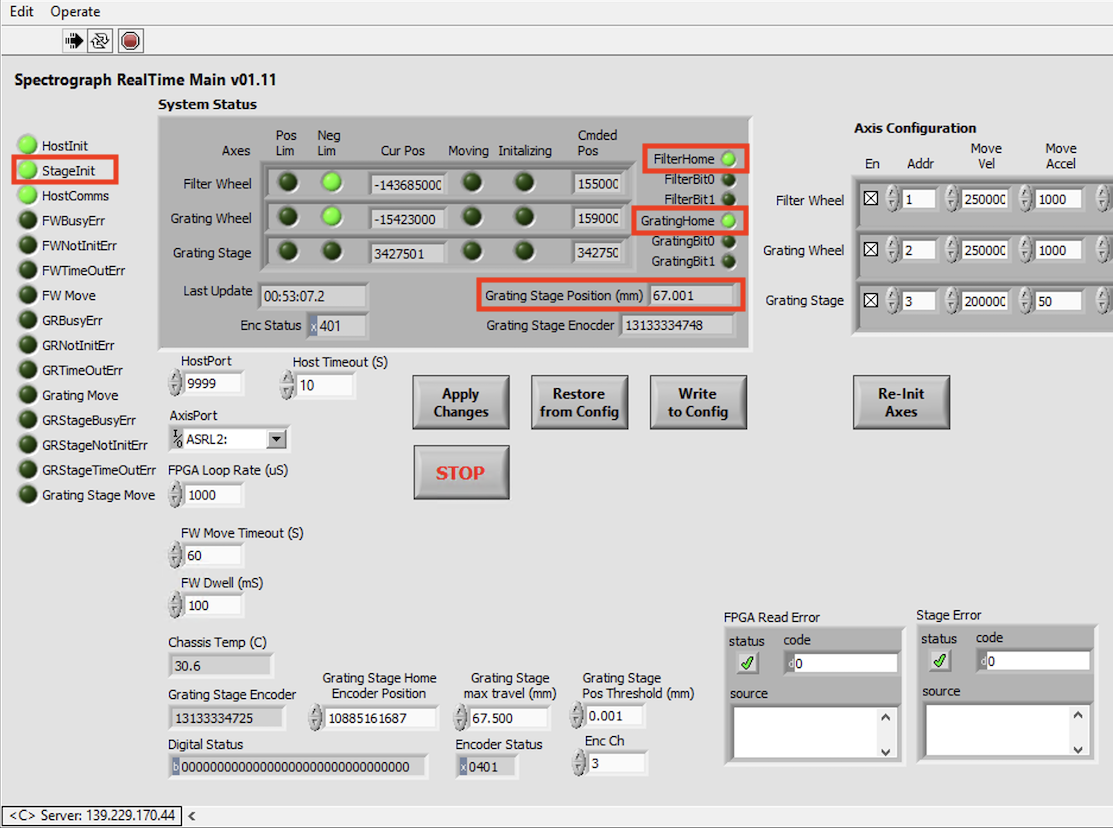Image resolution: width=1113 pixels, height=828 pixels.
Task: Click the FilterHome green LED indicator
Action: [729, 159]
